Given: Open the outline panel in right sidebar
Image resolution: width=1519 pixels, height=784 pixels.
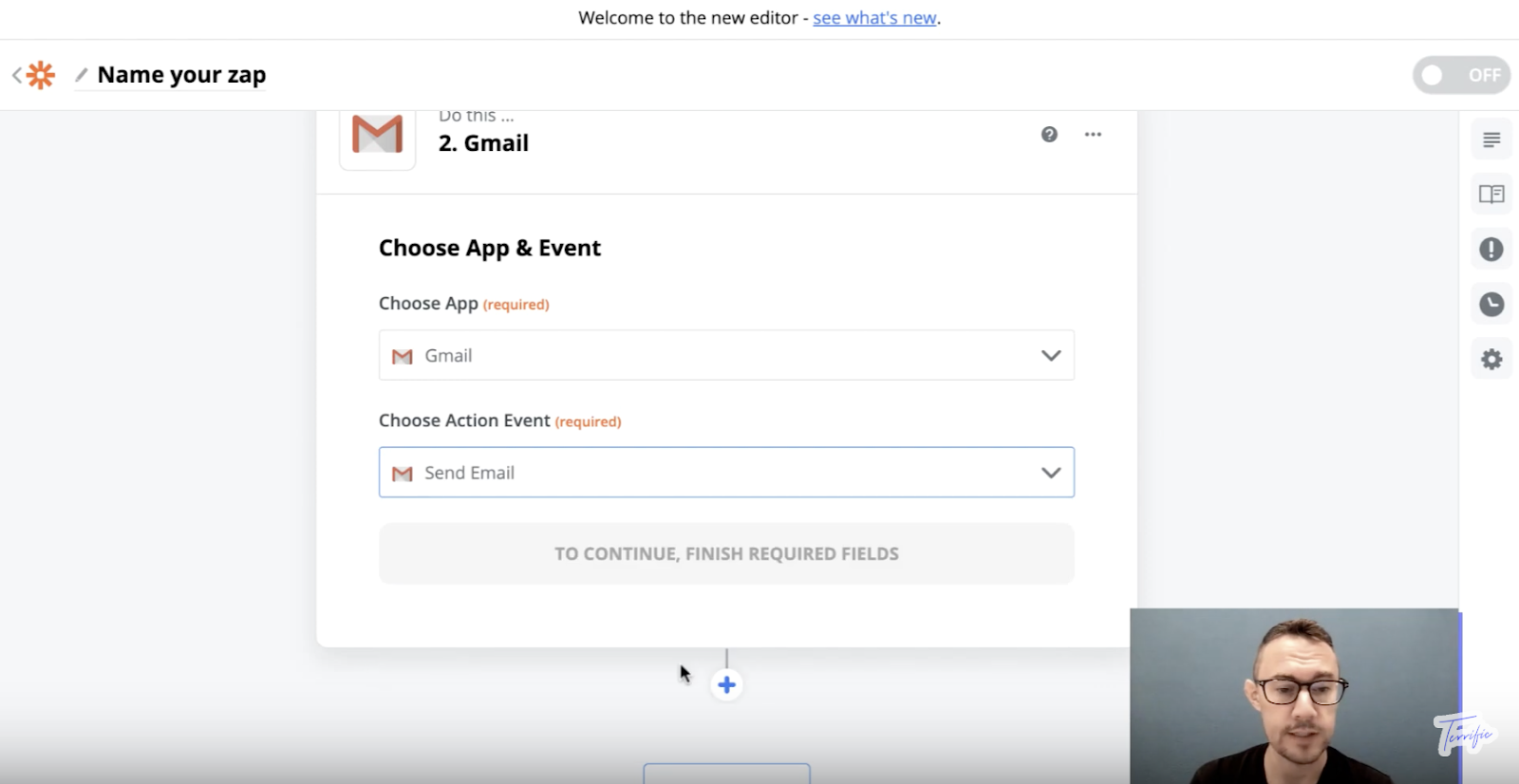Looking at the screenshot, I should 1491,140.
